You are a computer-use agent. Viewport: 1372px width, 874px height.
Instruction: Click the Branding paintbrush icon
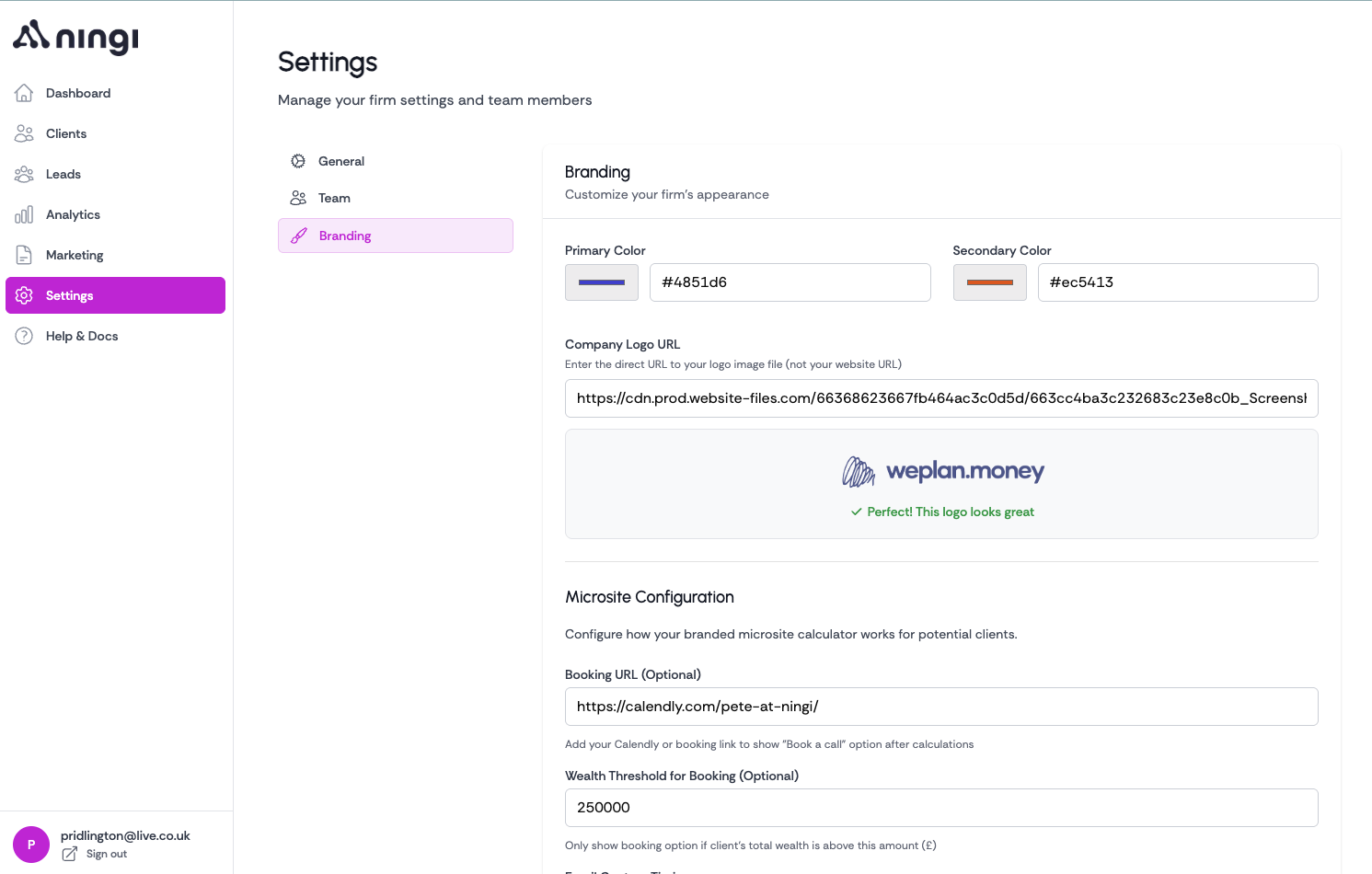[x=299, y=236]
